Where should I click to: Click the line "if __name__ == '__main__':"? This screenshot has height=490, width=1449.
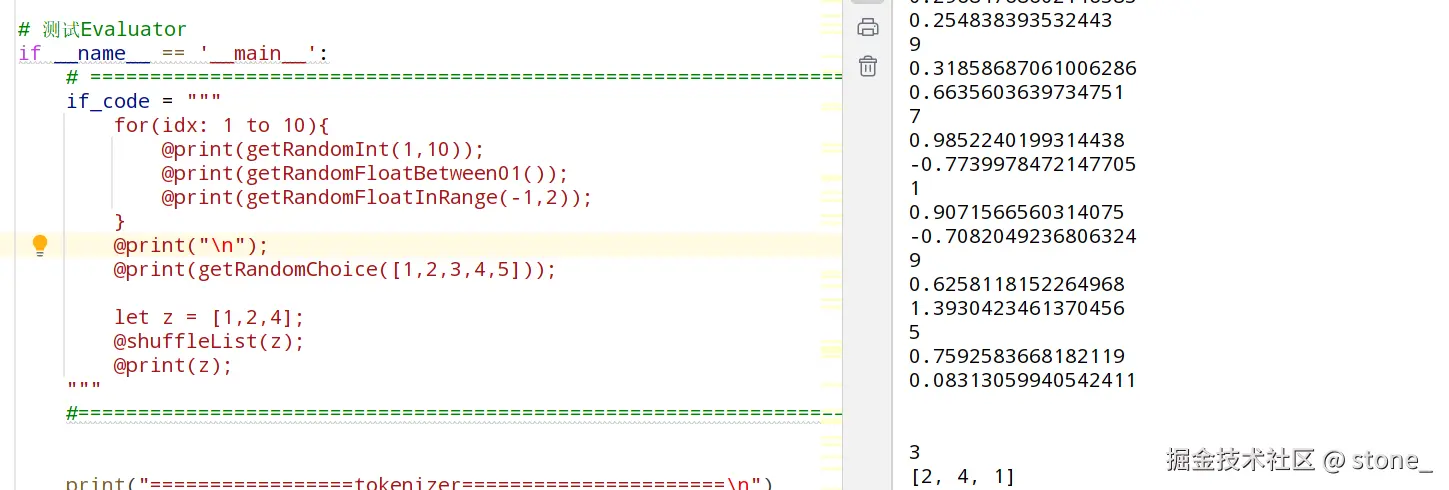click(x=173, y=53)
